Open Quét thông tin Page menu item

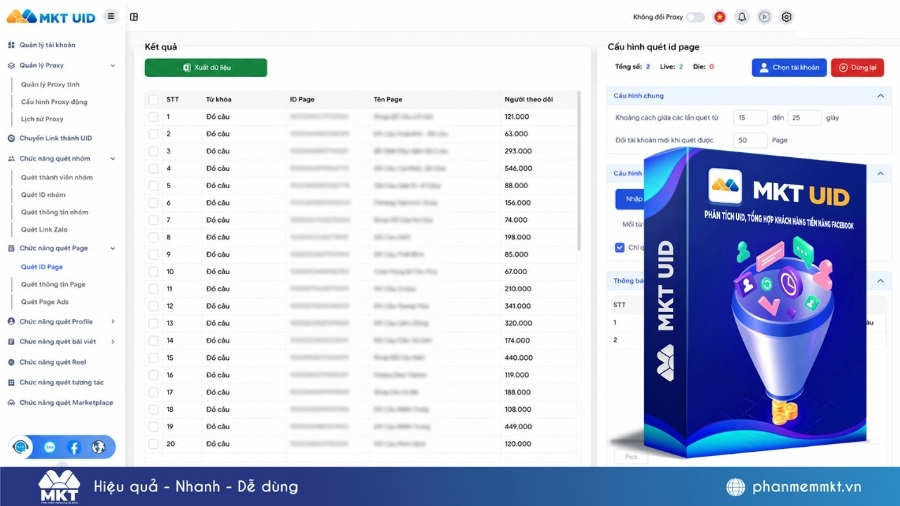[x=53, y=285]
